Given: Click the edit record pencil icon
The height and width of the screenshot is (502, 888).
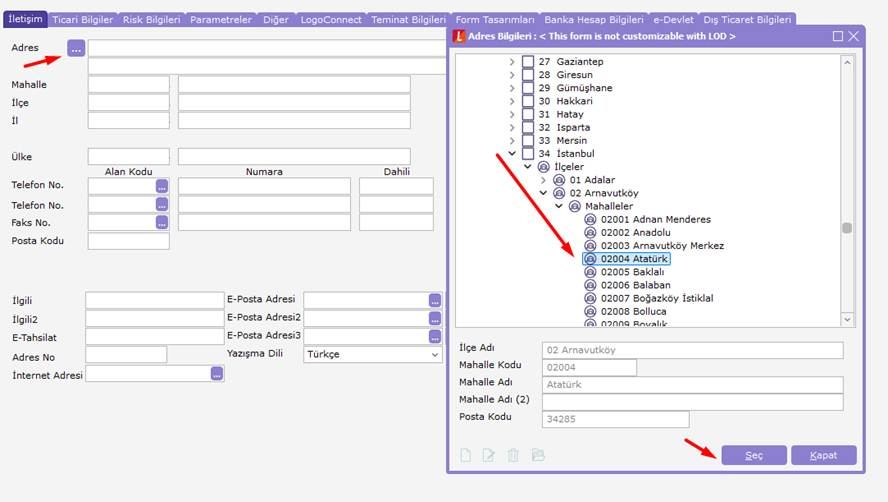Looking at the screenshot, I should (x=489, y=455).
